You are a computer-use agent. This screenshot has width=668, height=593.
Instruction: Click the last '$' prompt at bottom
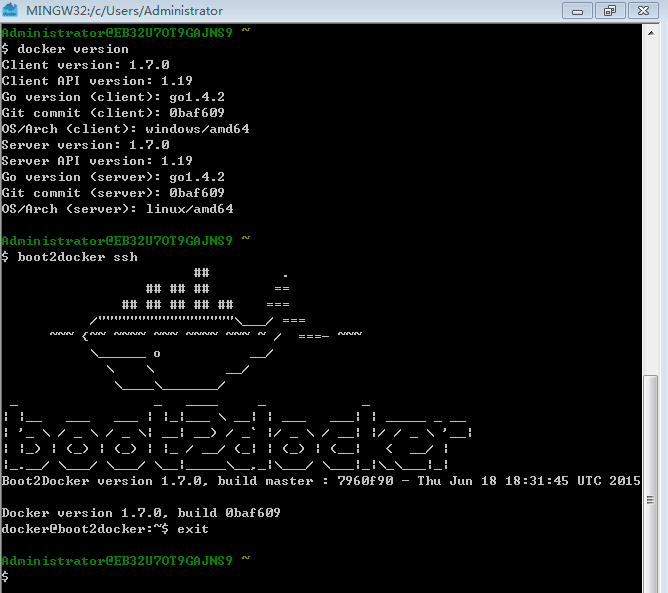[x=5, y=577]
